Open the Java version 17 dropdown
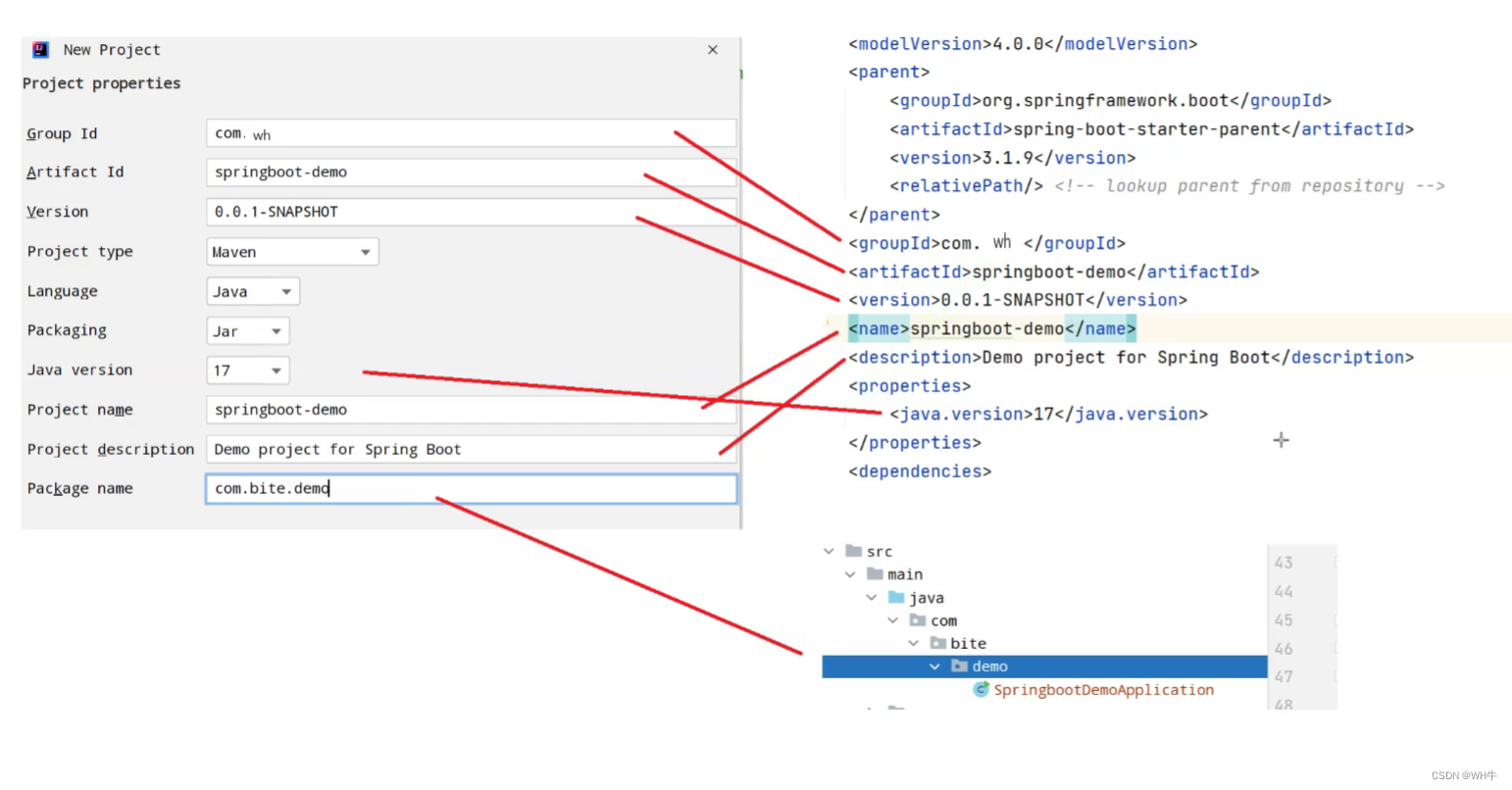This screenshot has height=790, width=1512. coord(248,370)
